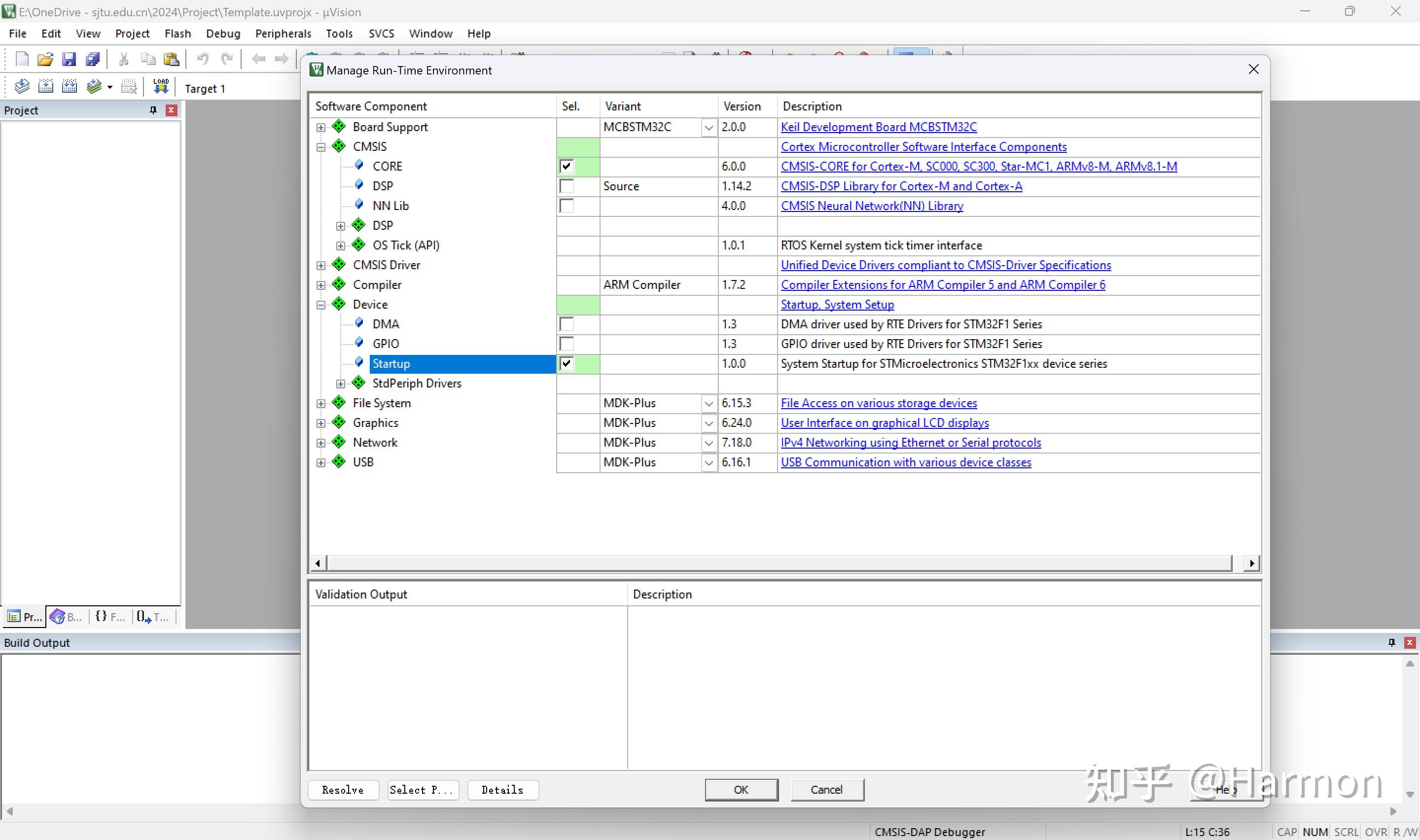This screenshot has height=840, width=1420.
Task: Click the CMSIS-CORE for Cortex-M description link
Action: pyautogui.click(x=979, y=166)
